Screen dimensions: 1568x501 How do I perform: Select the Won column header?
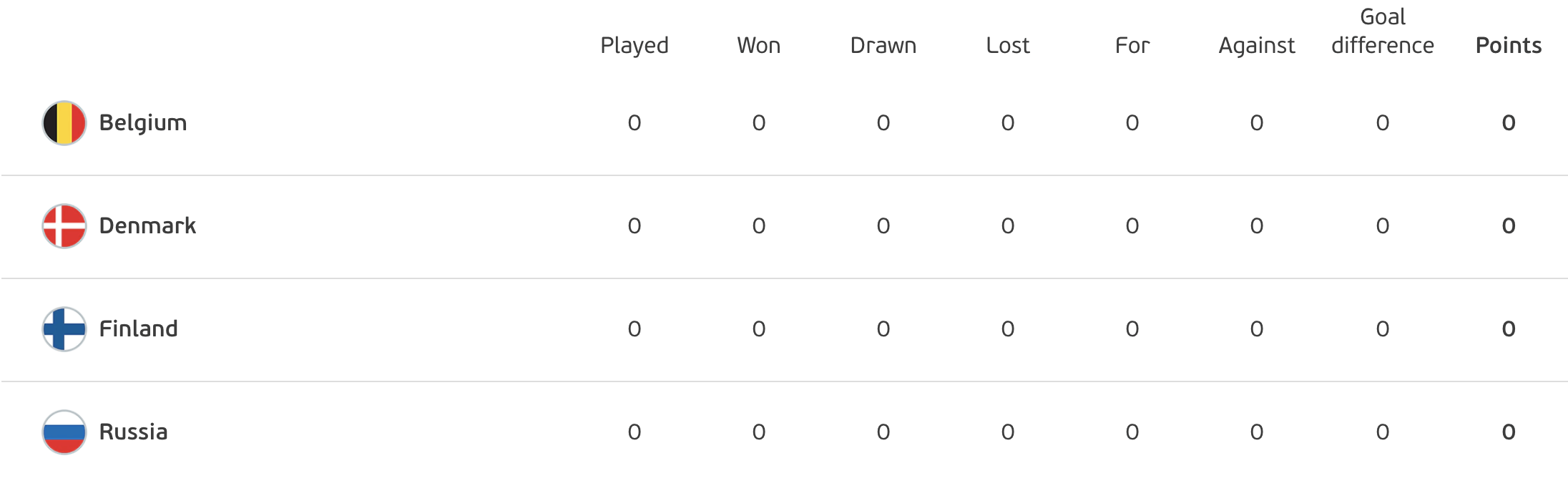click(x=759, y=46)
